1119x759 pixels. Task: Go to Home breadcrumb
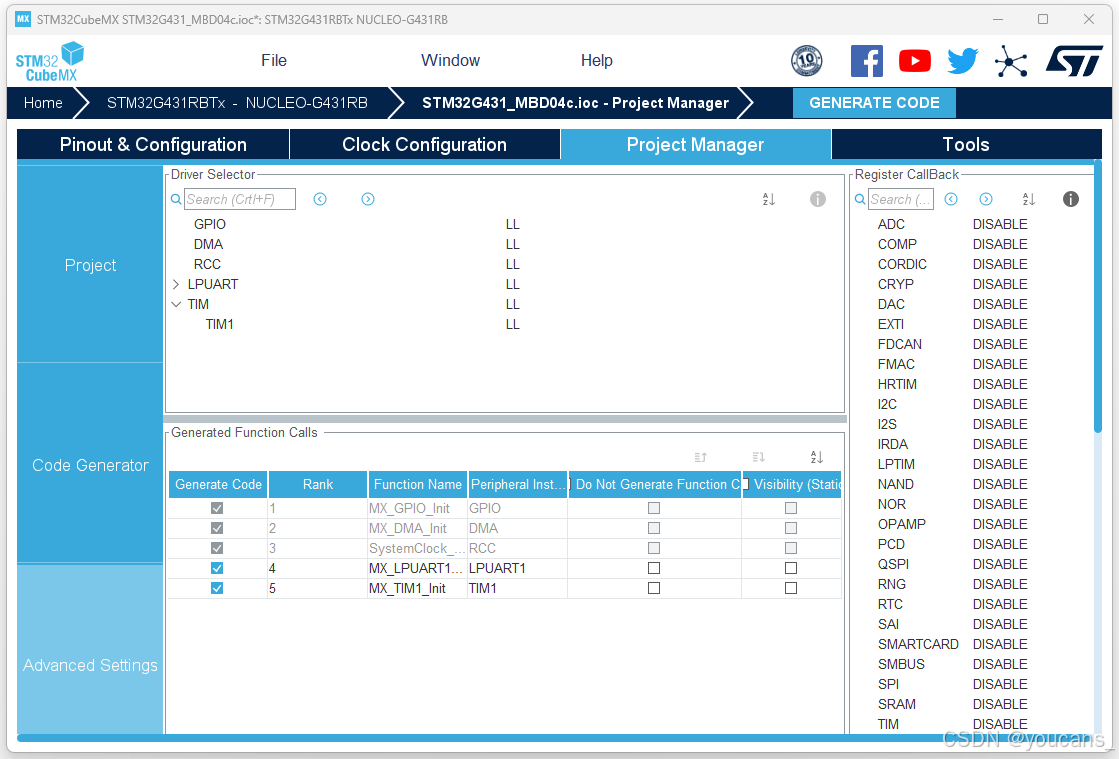click(x=44, y=103)
